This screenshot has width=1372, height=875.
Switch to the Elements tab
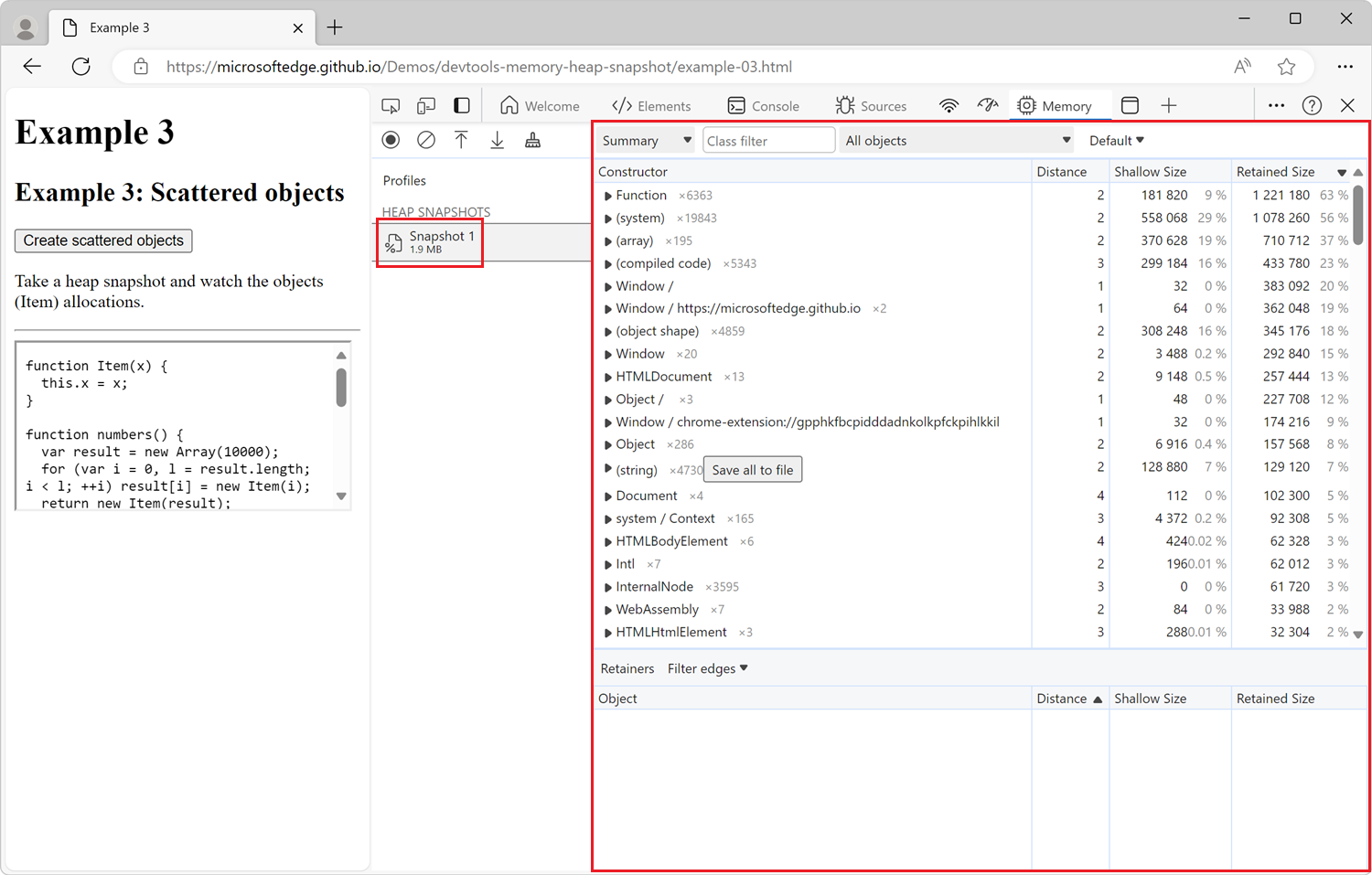651,106
